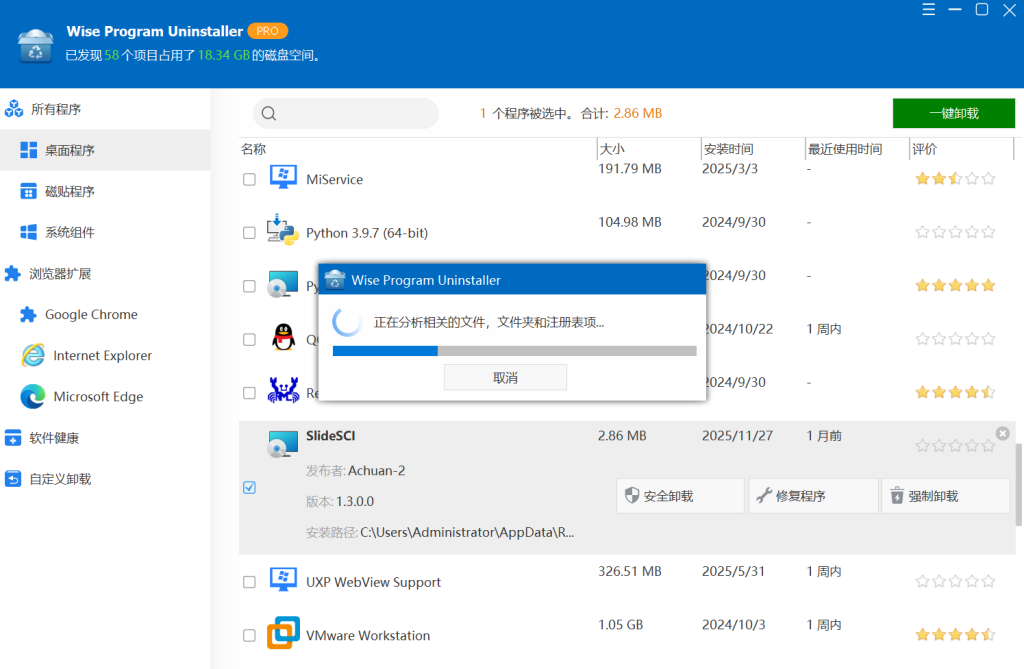Screen dimensions: 1024x669
Task: Open the 软件健康 (Software Health) icon
Action: click(14, 437)
